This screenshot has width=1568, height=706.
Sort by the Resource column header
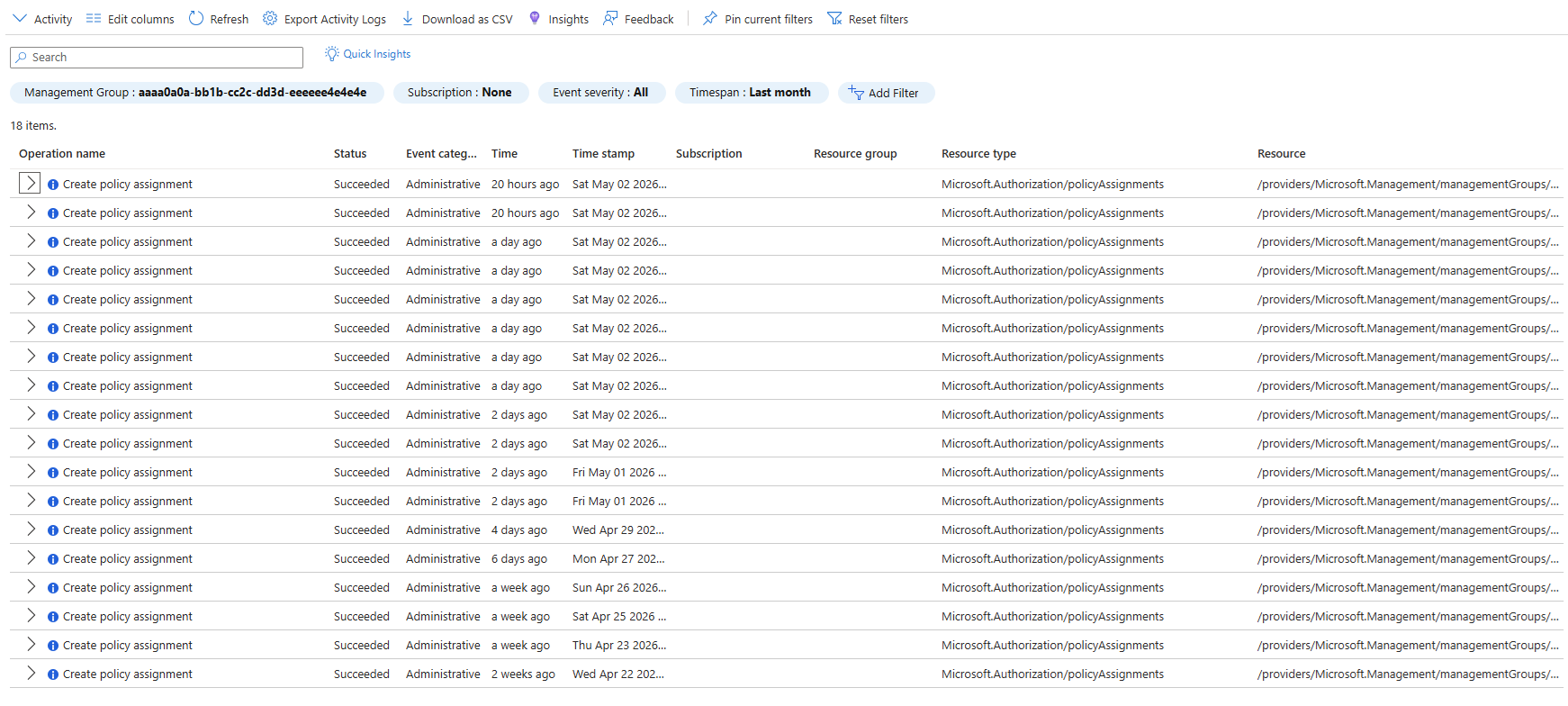[1281, 154]
